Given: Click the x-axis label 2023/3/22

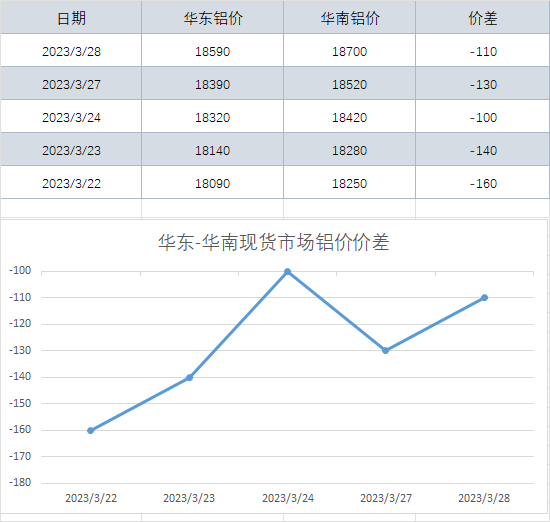Looking at the screenshot, I should click(91, 498).
